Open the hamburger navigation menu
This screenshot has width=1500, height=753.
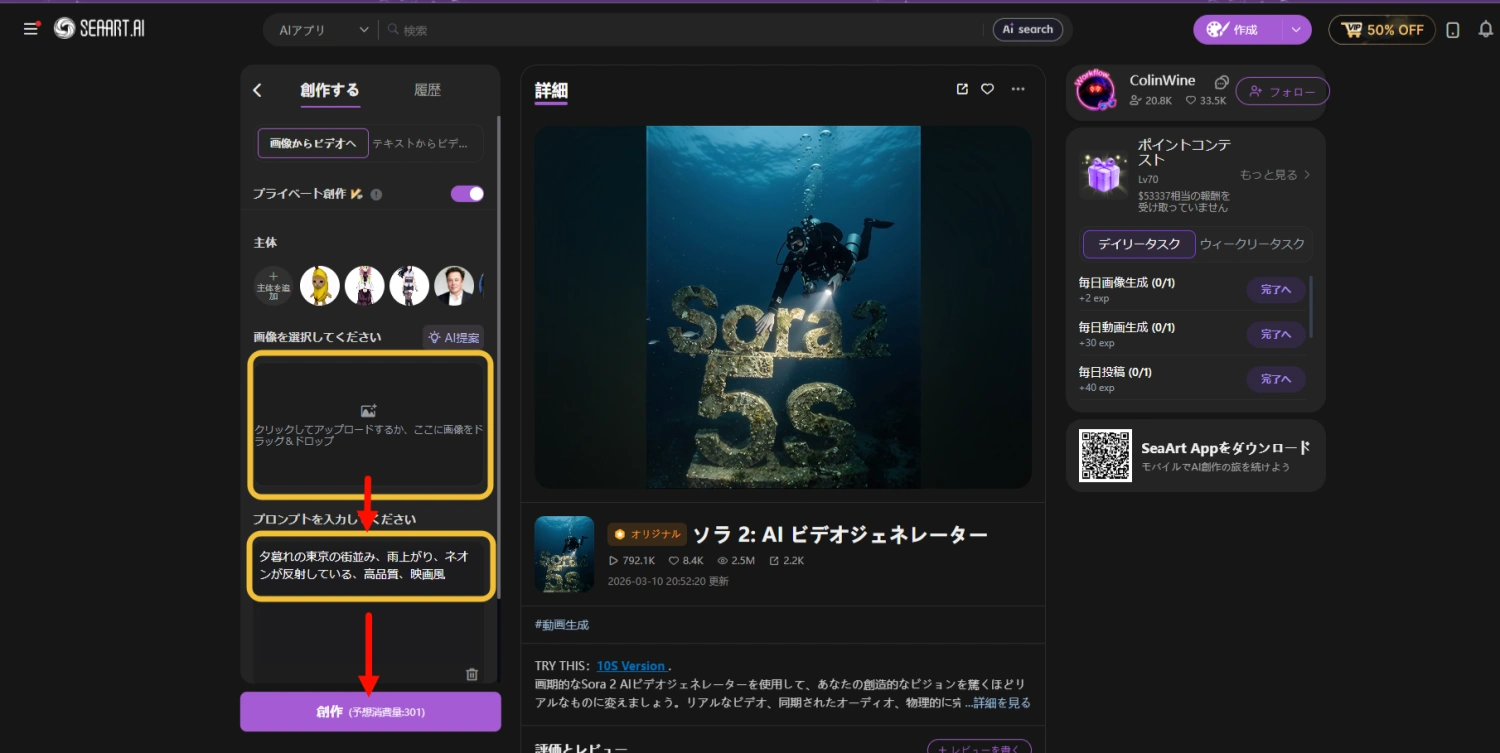(x=30, y=28)
